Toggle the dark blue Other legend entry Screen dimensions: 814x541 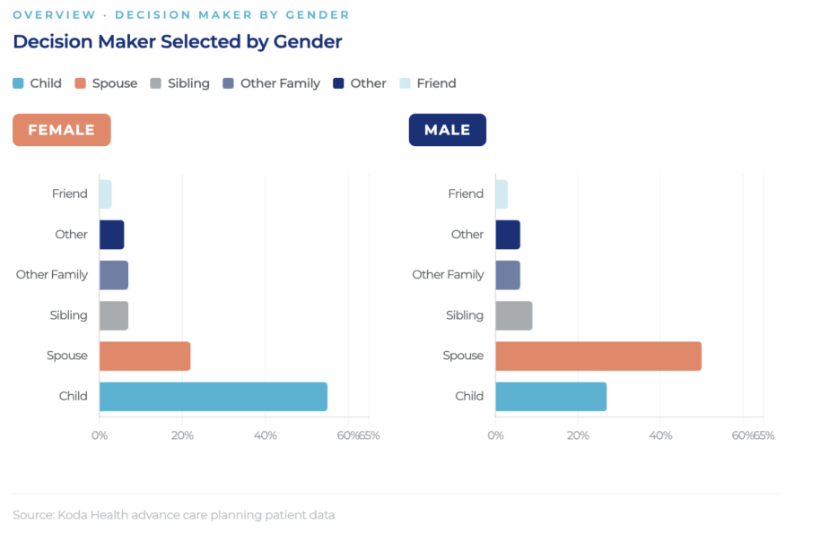point(360,83)
